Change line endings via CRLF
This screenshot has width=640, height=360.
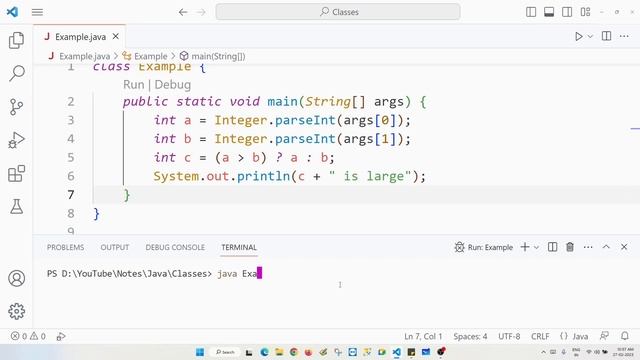[540, 336]
